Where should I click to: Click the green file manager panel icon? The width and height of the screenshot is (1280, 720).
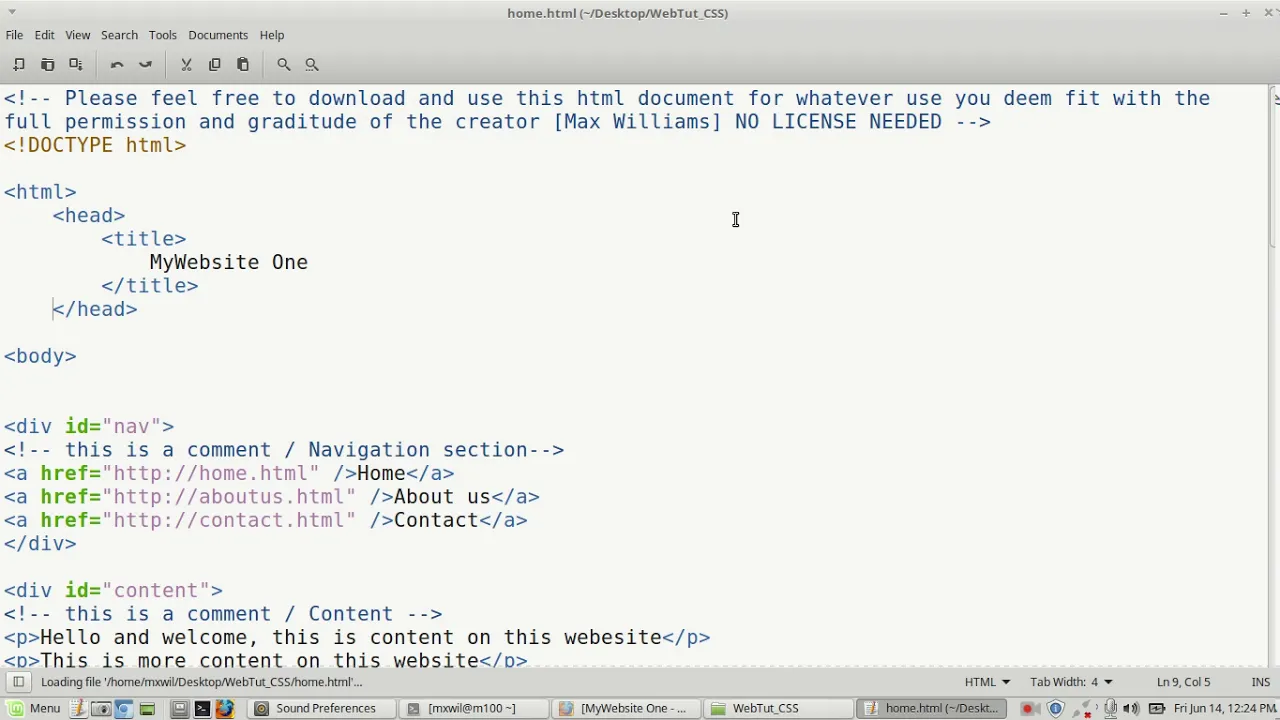(147, 708)
